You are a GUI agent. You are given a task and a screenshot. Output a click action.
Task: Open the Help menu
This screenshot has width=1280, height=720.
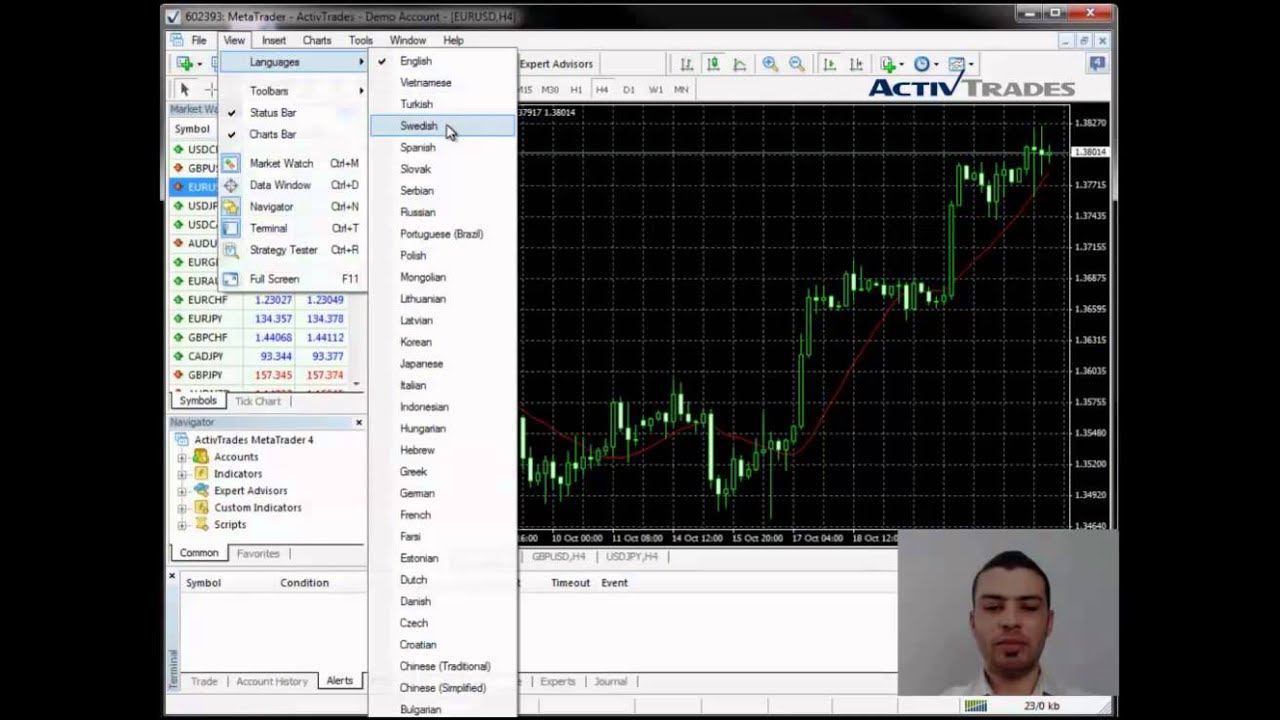tap(453, 41)
